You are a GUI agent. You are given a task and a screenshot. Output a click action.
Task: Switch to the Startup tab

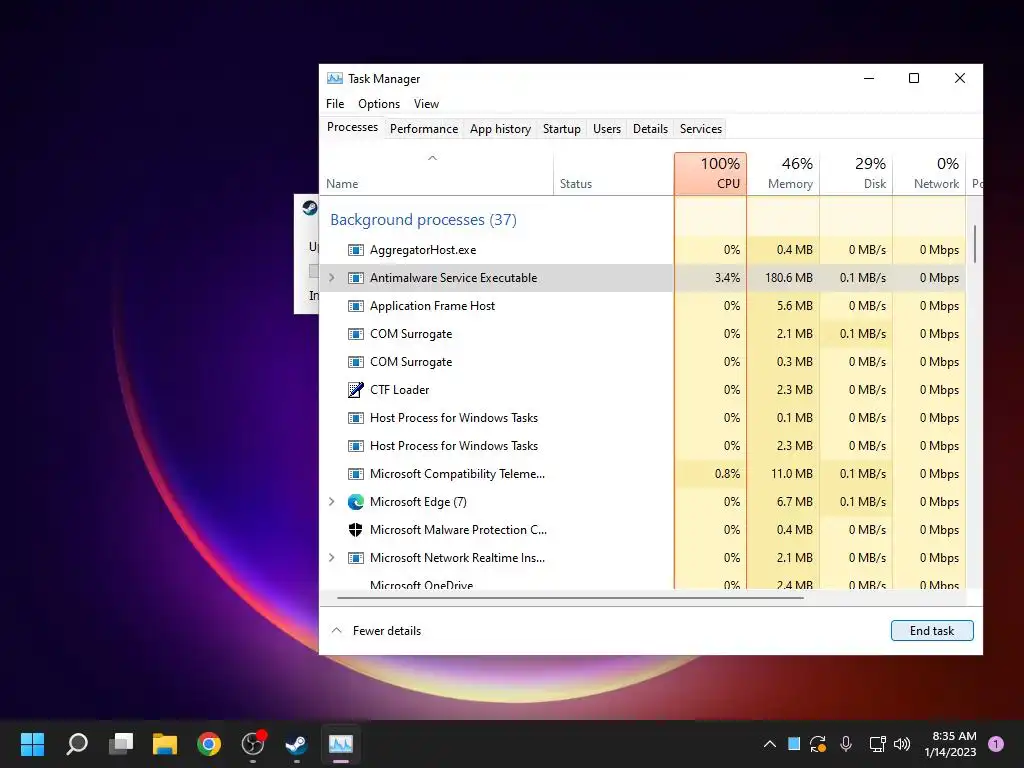[x=562, y=129]
